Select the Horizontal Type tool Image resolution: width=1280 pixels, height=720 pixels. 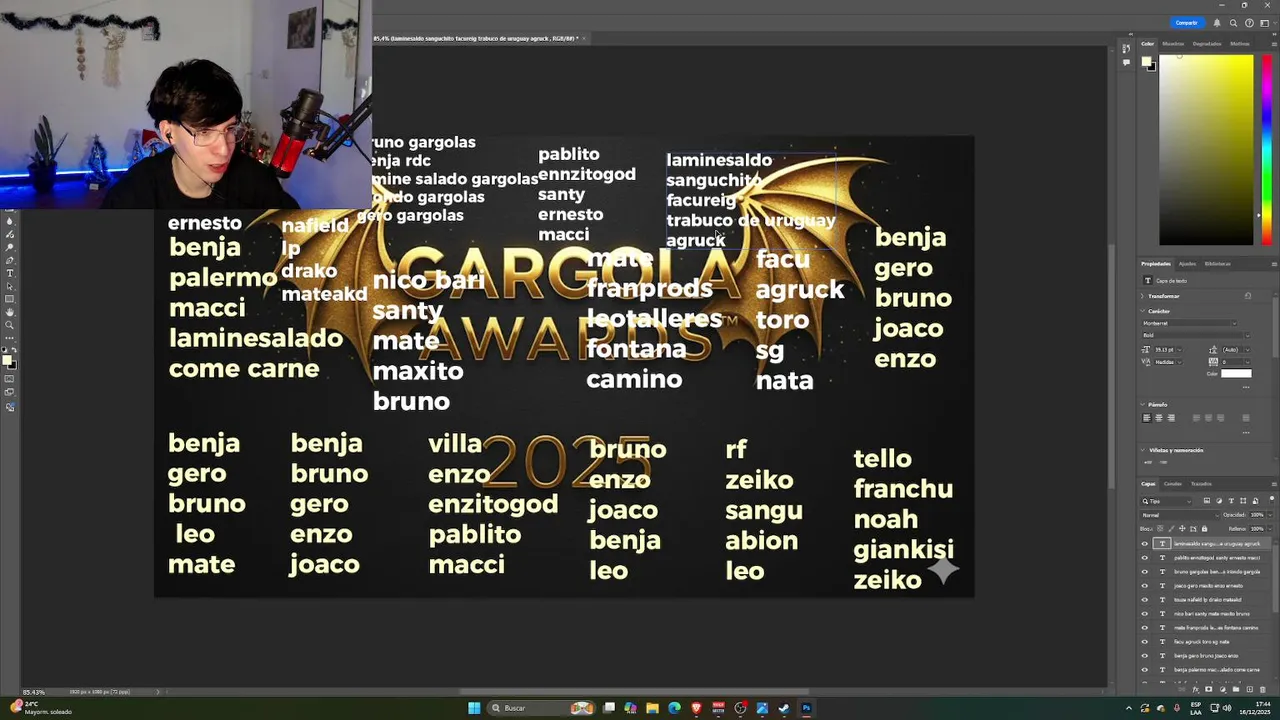point(10,273)
